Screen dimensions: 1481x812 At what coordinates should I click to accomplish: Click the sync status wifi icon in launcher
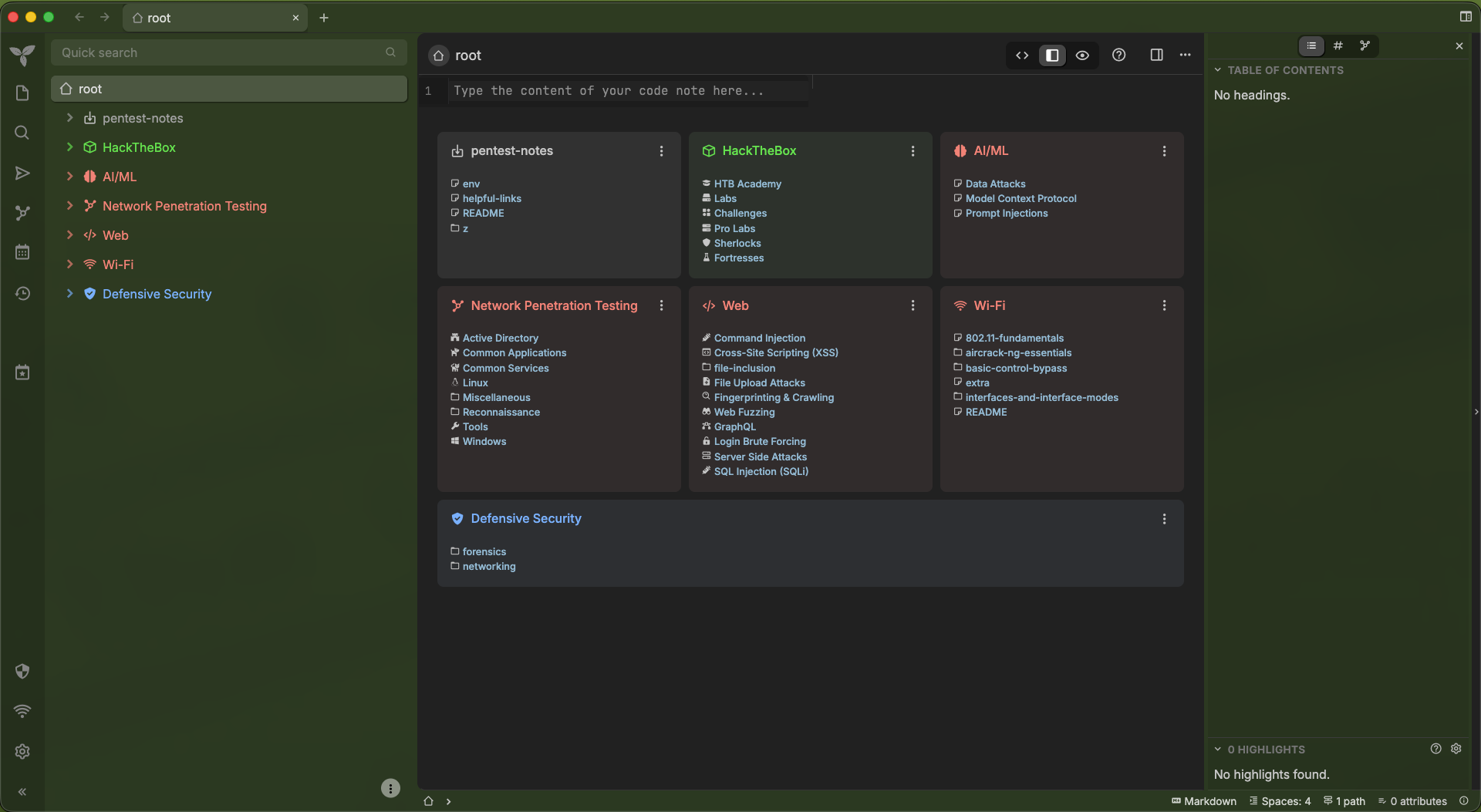tap(22, 711)
